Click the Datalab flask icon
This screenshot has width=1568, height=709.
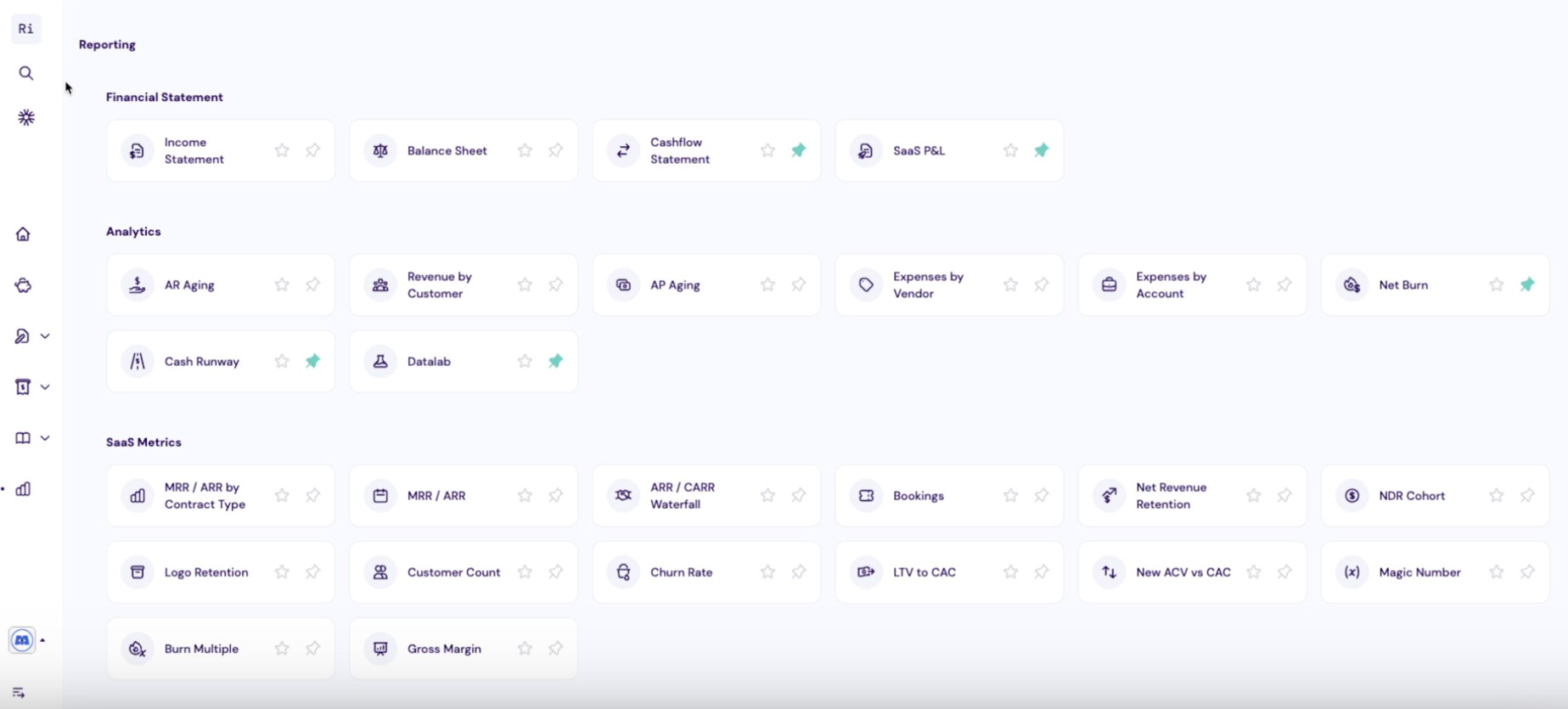pos(380,361)
